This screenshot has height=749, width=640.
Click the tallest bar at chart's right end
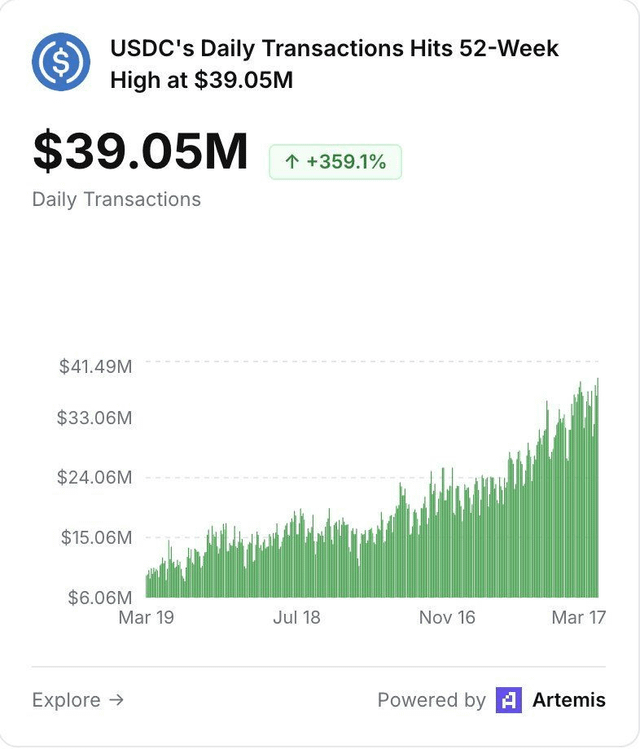tap(597, 490)
